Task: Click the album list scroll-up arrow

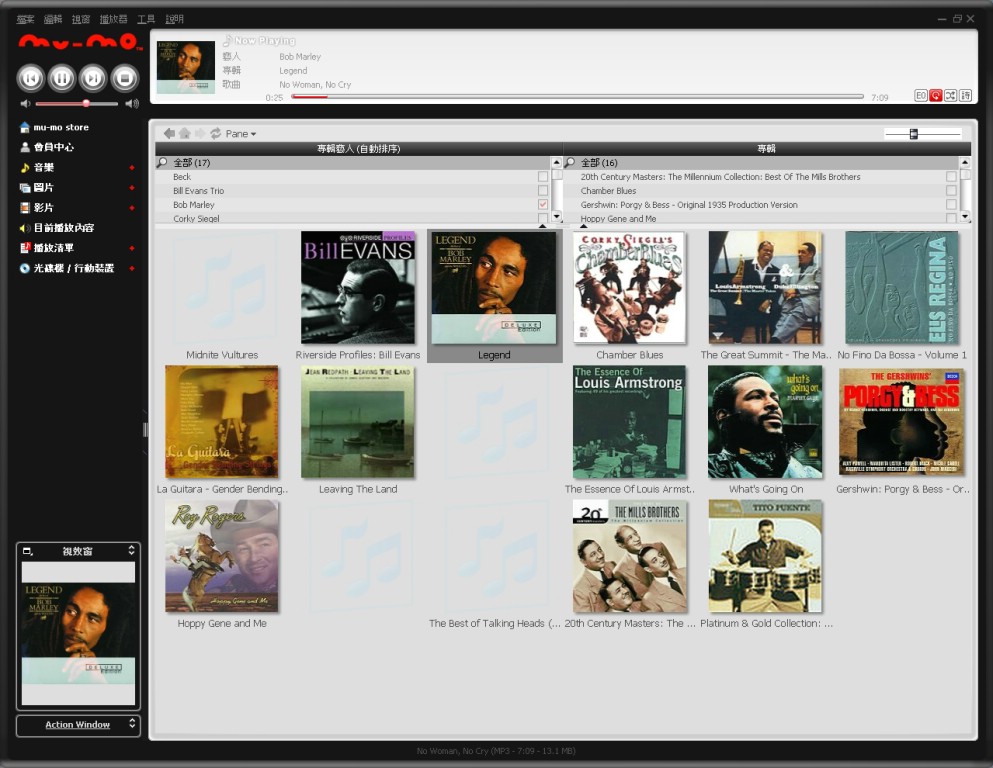Action: (x=965, y=163)
